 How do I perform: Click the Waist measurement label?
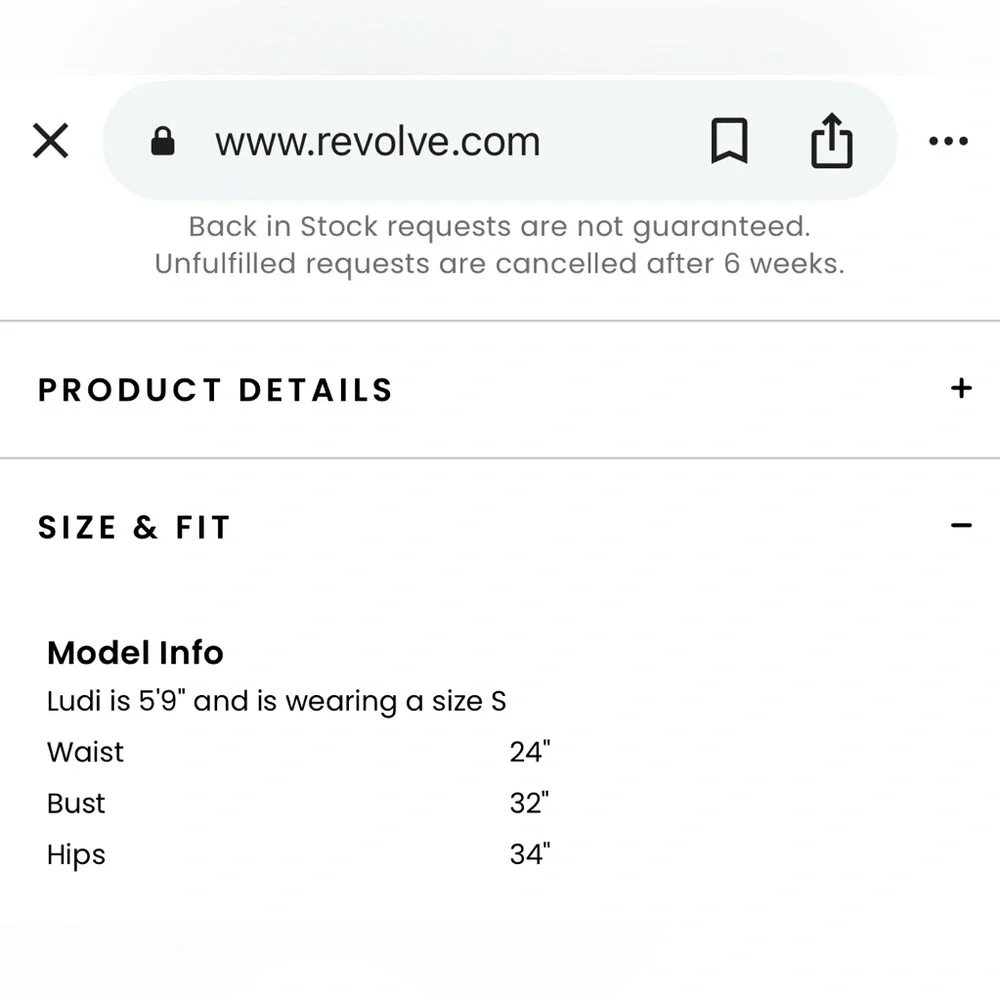86,752
